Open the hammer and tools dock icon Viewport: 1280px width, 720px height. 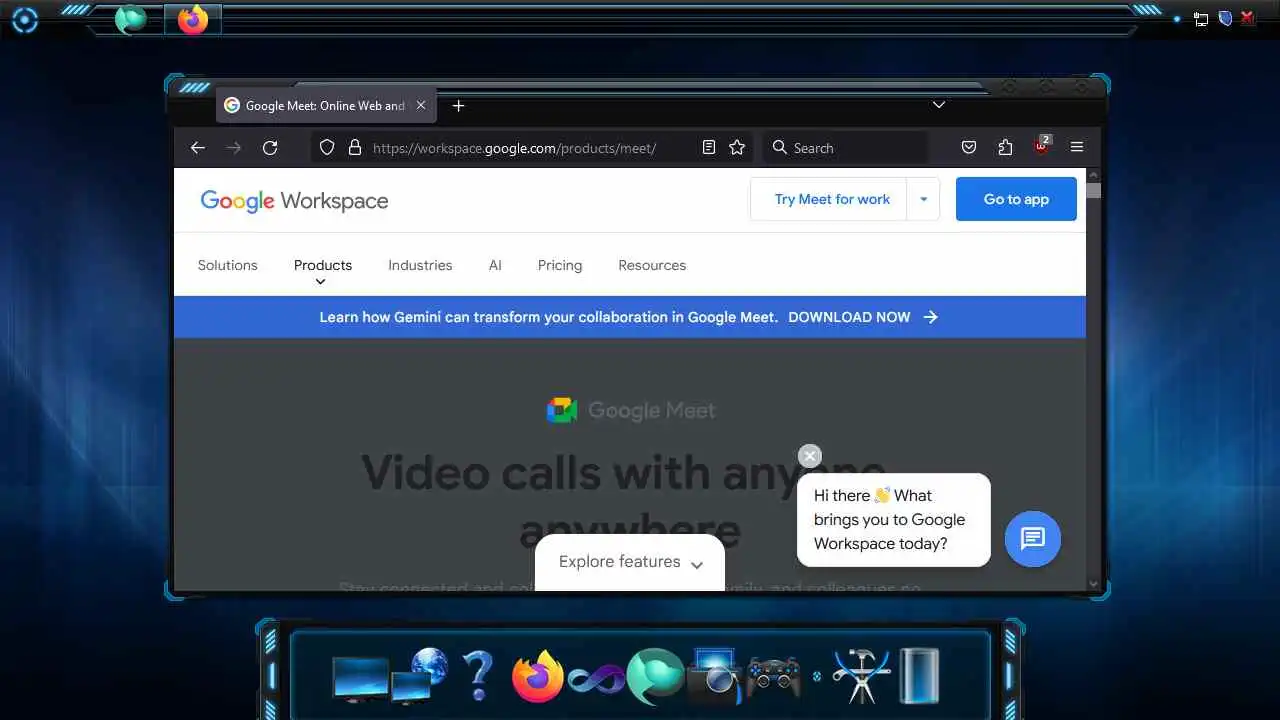coord(861,676)
